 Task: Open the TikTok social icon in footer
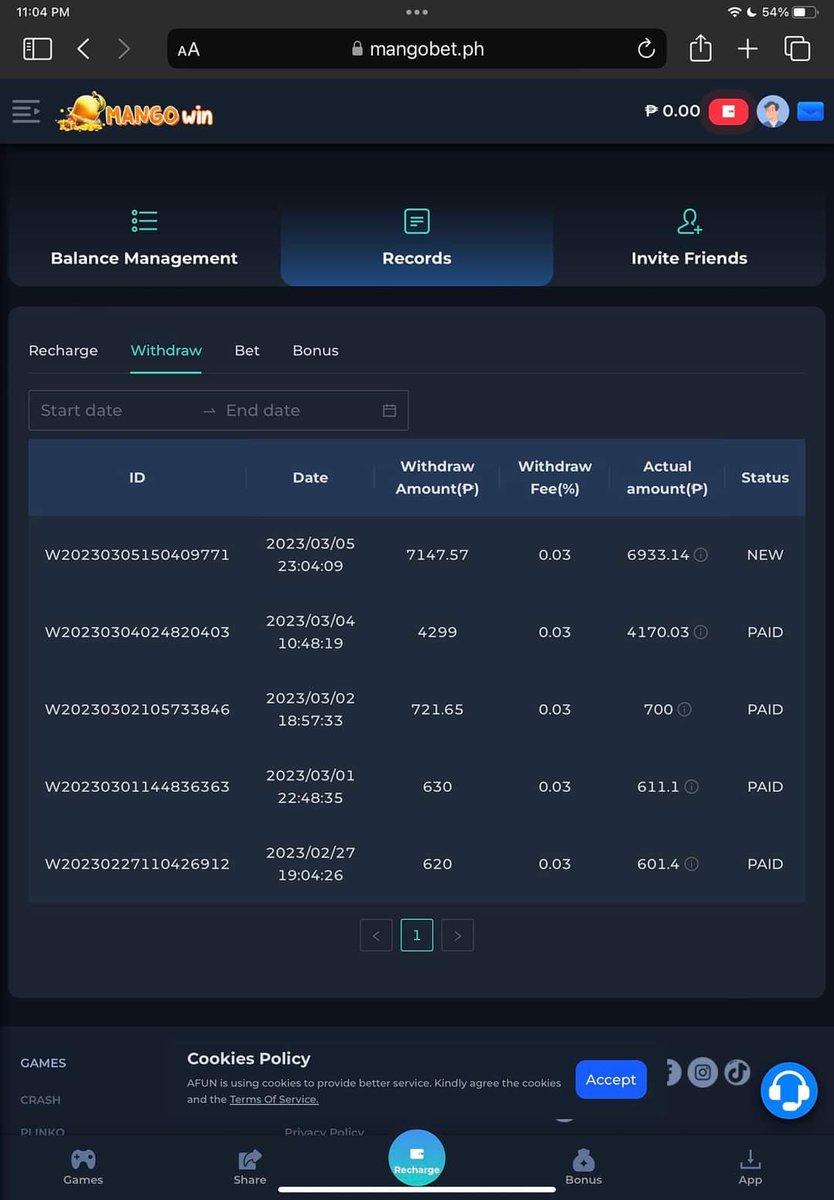(738, 1071)
